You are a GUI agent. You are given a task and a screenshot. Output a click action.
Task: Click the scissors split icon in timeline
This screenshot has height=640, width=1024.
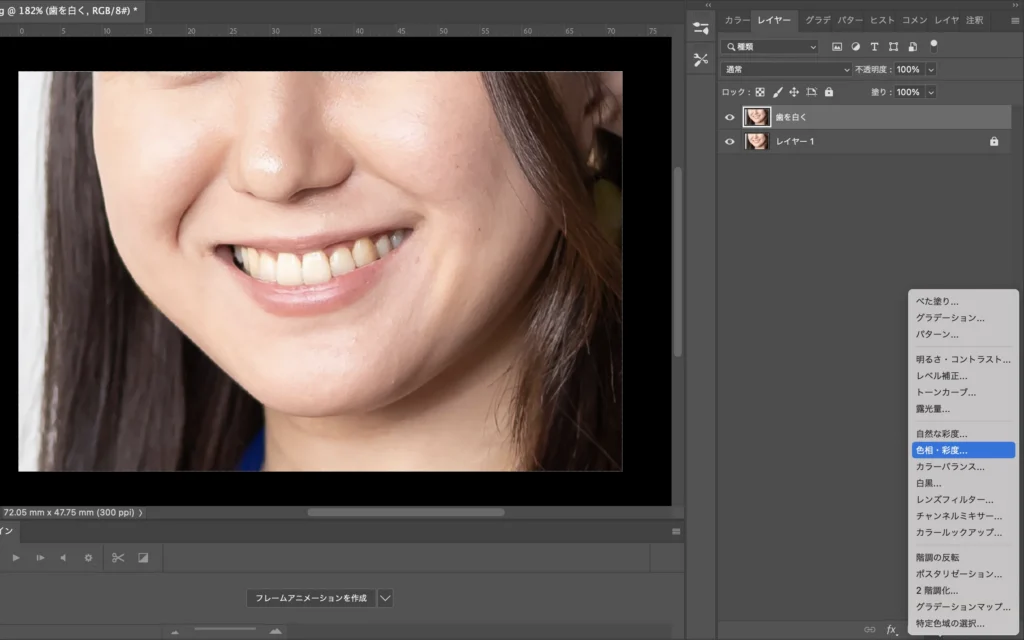point(118,557)
